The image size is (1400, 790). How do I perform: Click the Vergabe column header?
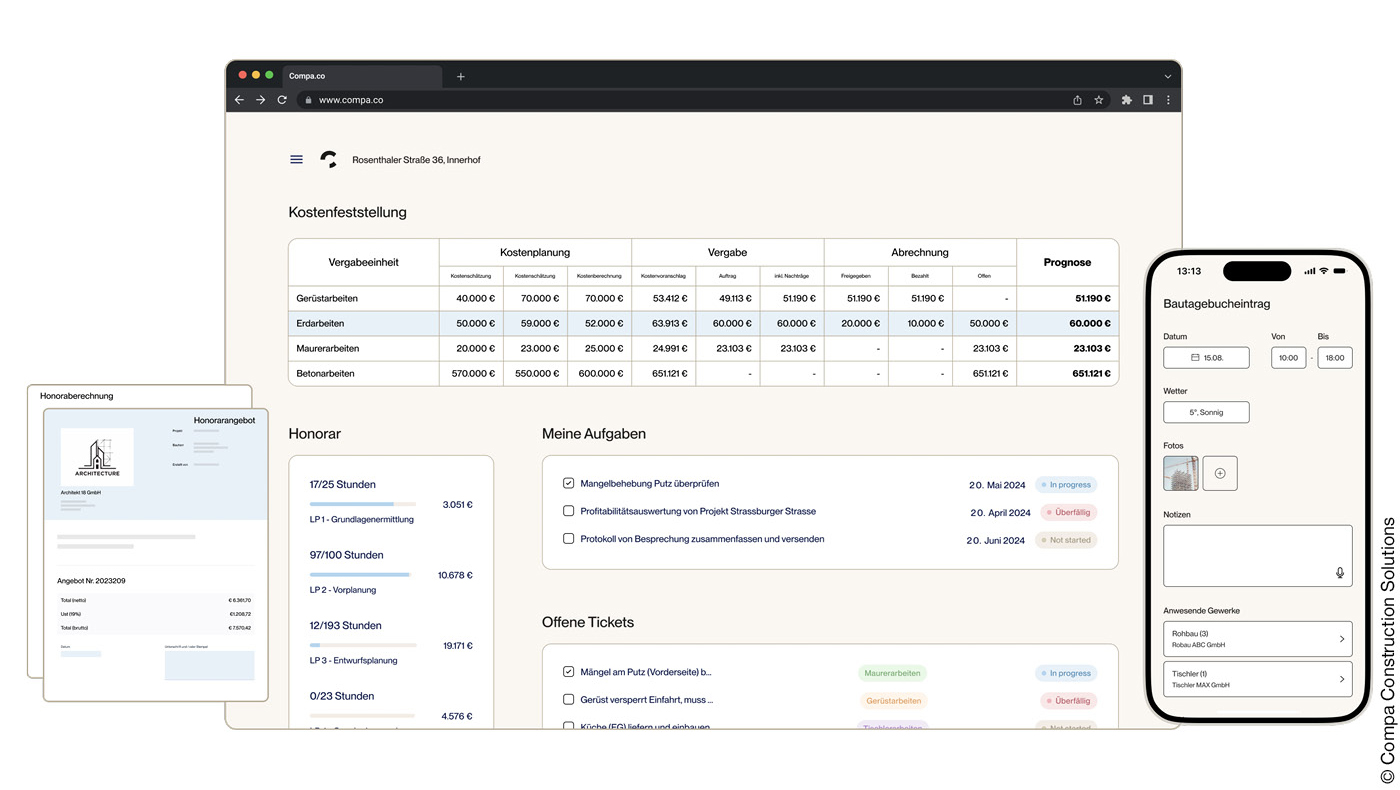coord(728,252)
